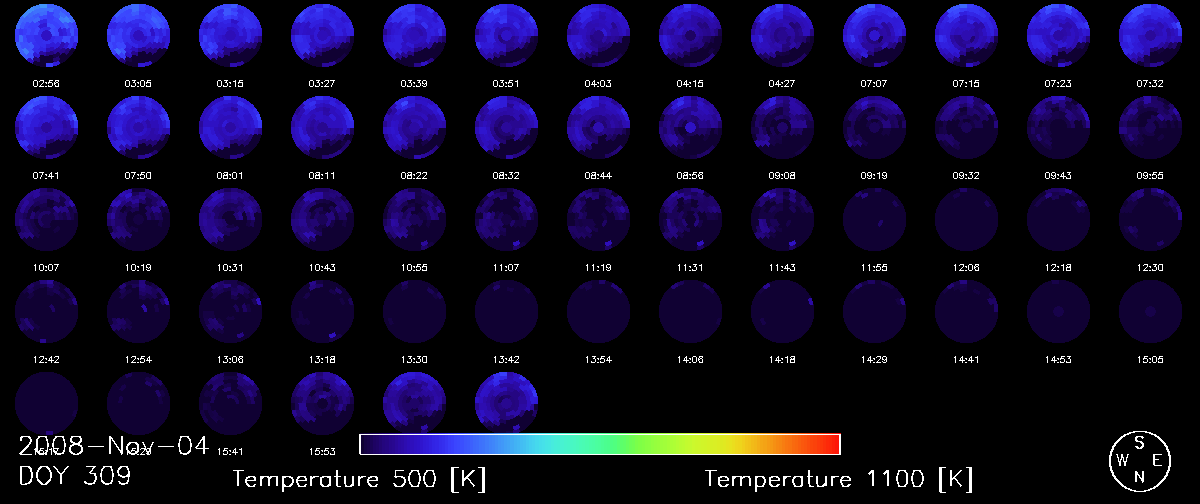This screenshot has height=504, width=1200.
Task: Open the 07:07 temperature map disk
Action: click(x=874, y=35)
